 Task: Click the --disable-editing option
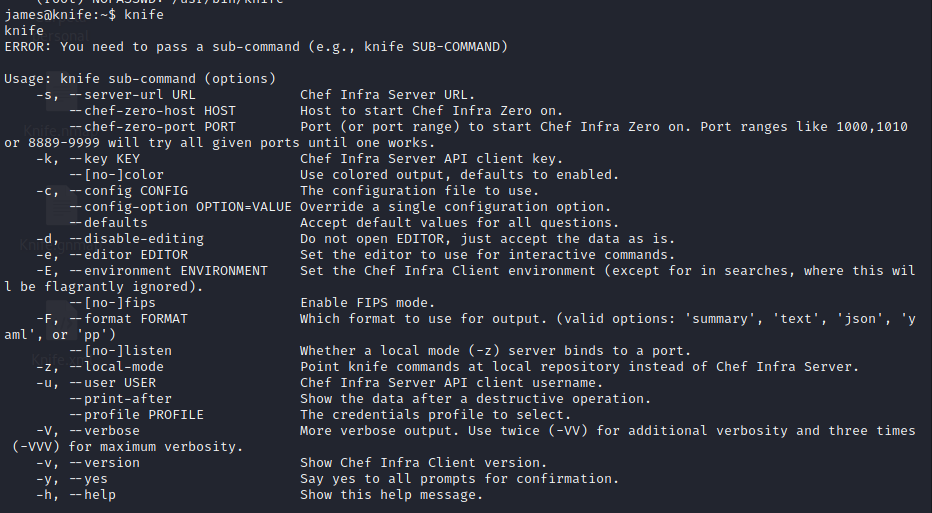coord(136,239)
